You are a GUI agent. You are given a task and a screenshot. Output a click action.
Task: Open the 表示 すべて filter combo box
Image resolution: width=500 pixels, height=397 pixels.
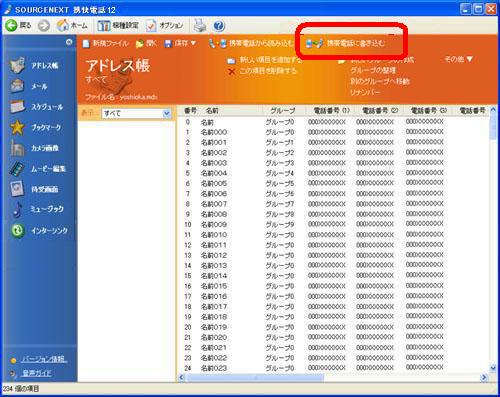(136, 113)
